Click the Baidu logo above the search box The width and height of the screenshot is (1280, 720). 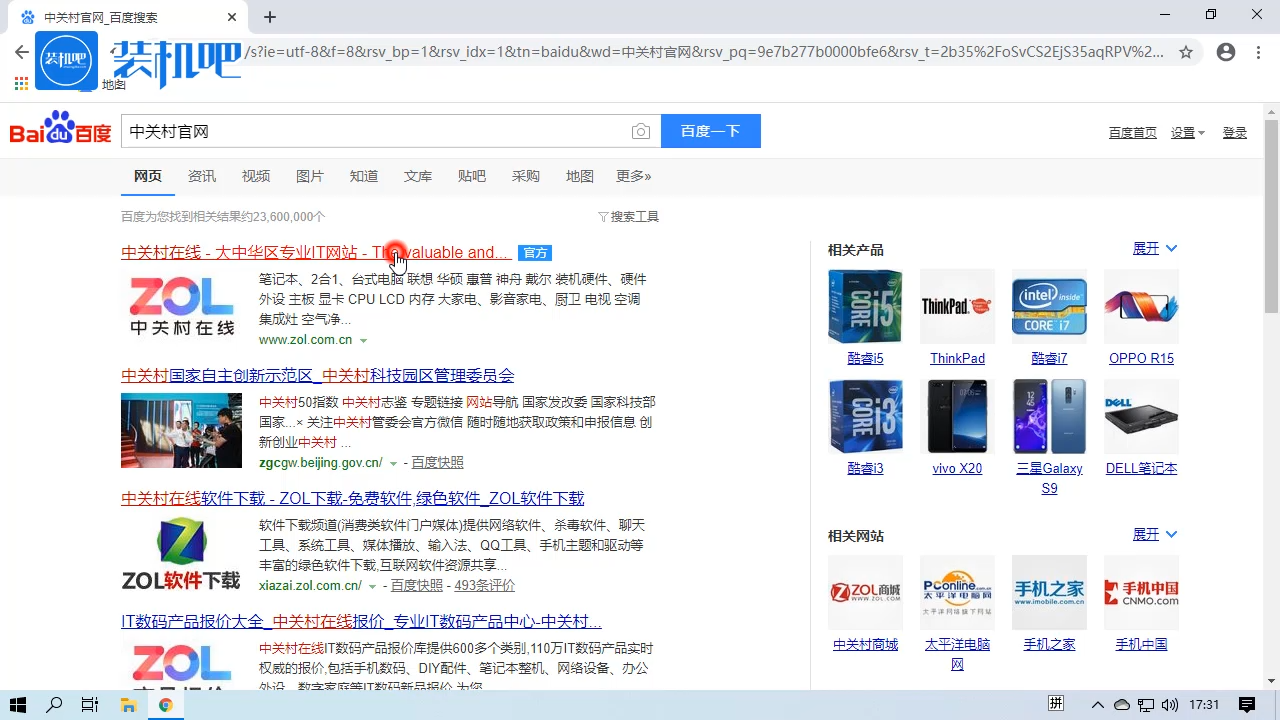point(59,131)
